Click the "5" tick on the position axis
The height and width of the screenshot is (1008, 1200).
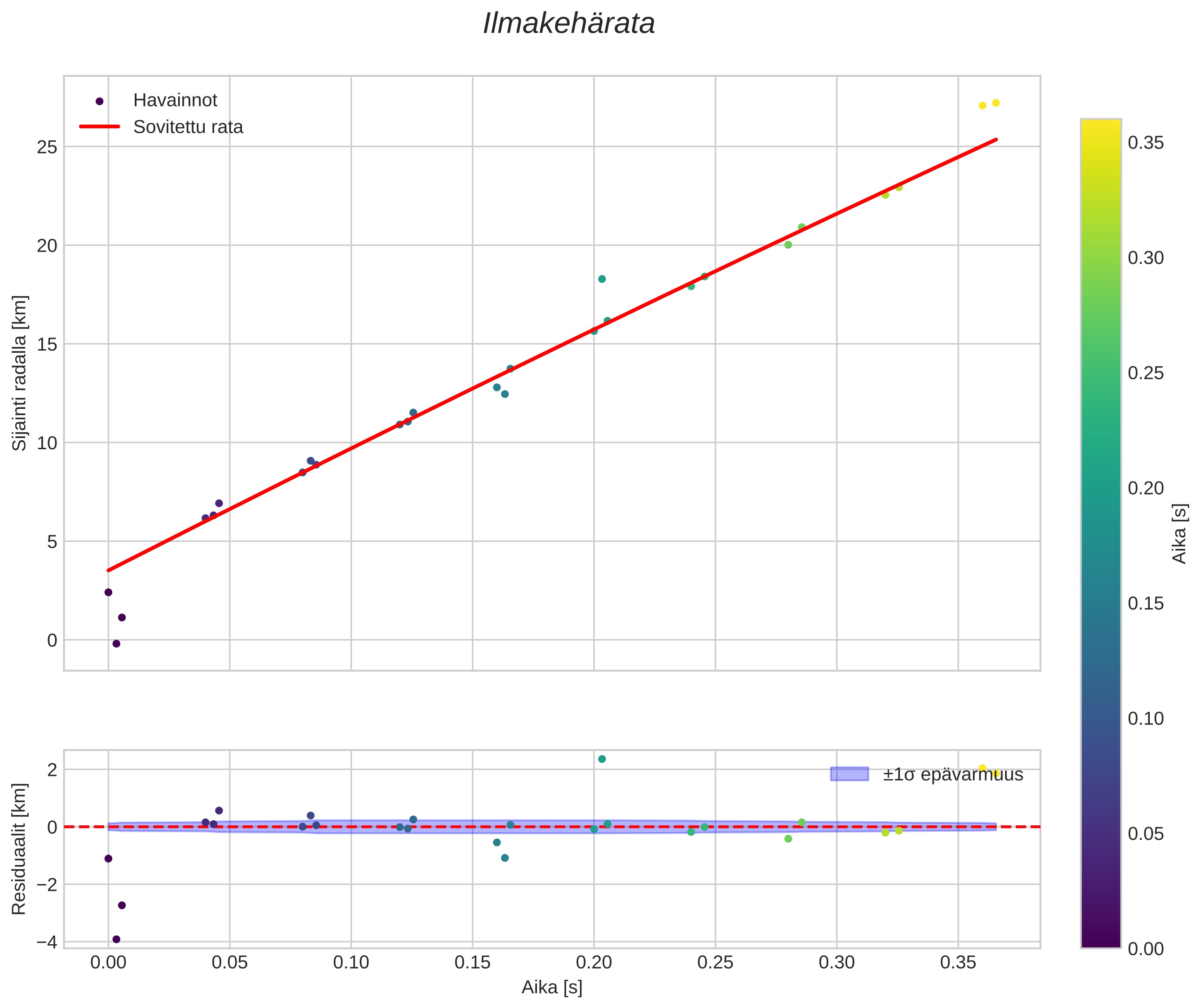click(52, 542)
